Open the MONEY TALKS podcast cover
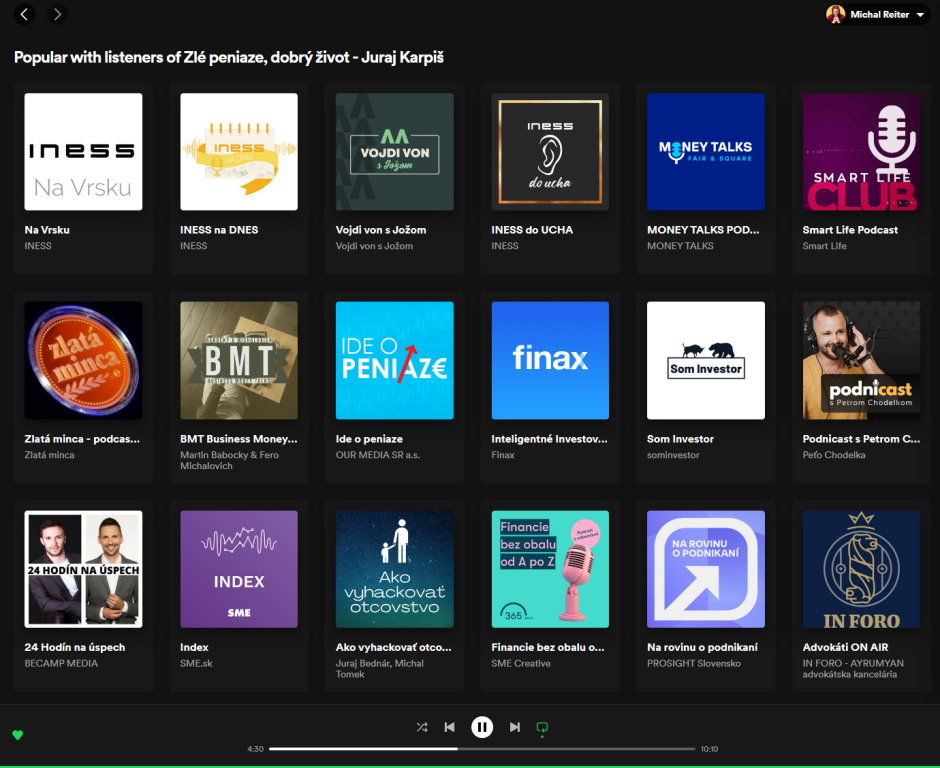The width and height of the screenshot is (940, 768). pos(706,152)
